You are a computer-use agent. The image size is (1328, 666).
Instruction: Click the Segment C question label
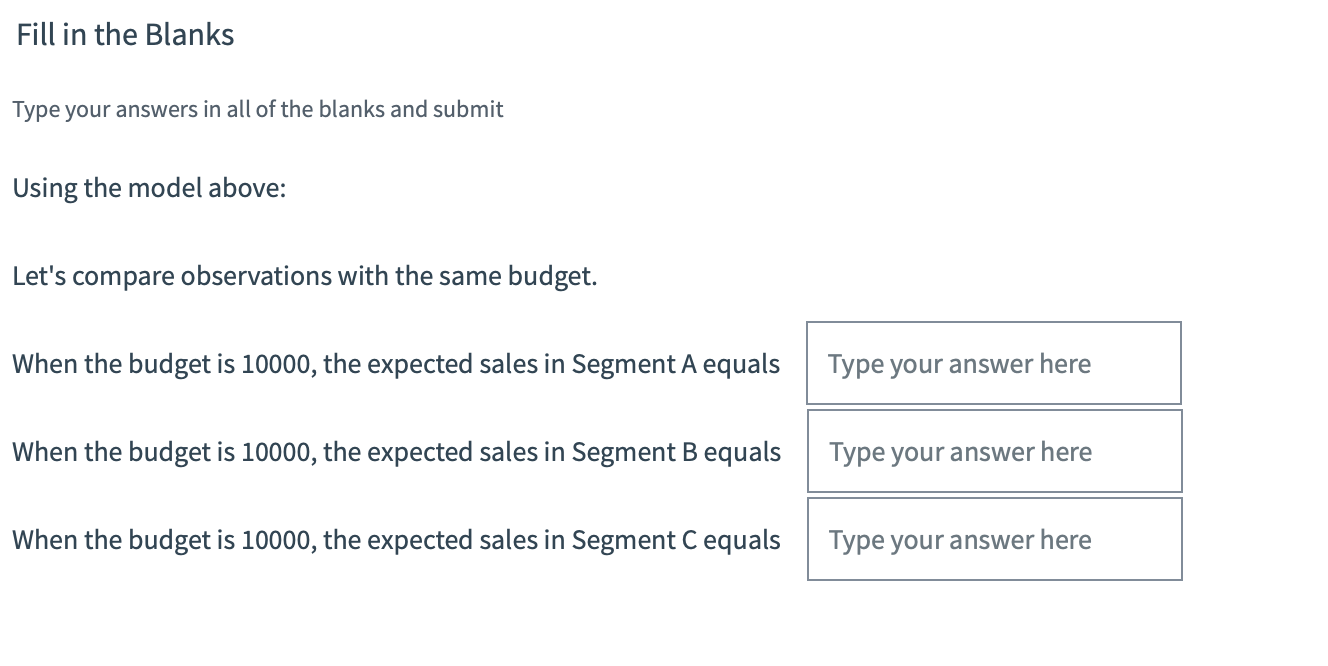tap(395, 539)
